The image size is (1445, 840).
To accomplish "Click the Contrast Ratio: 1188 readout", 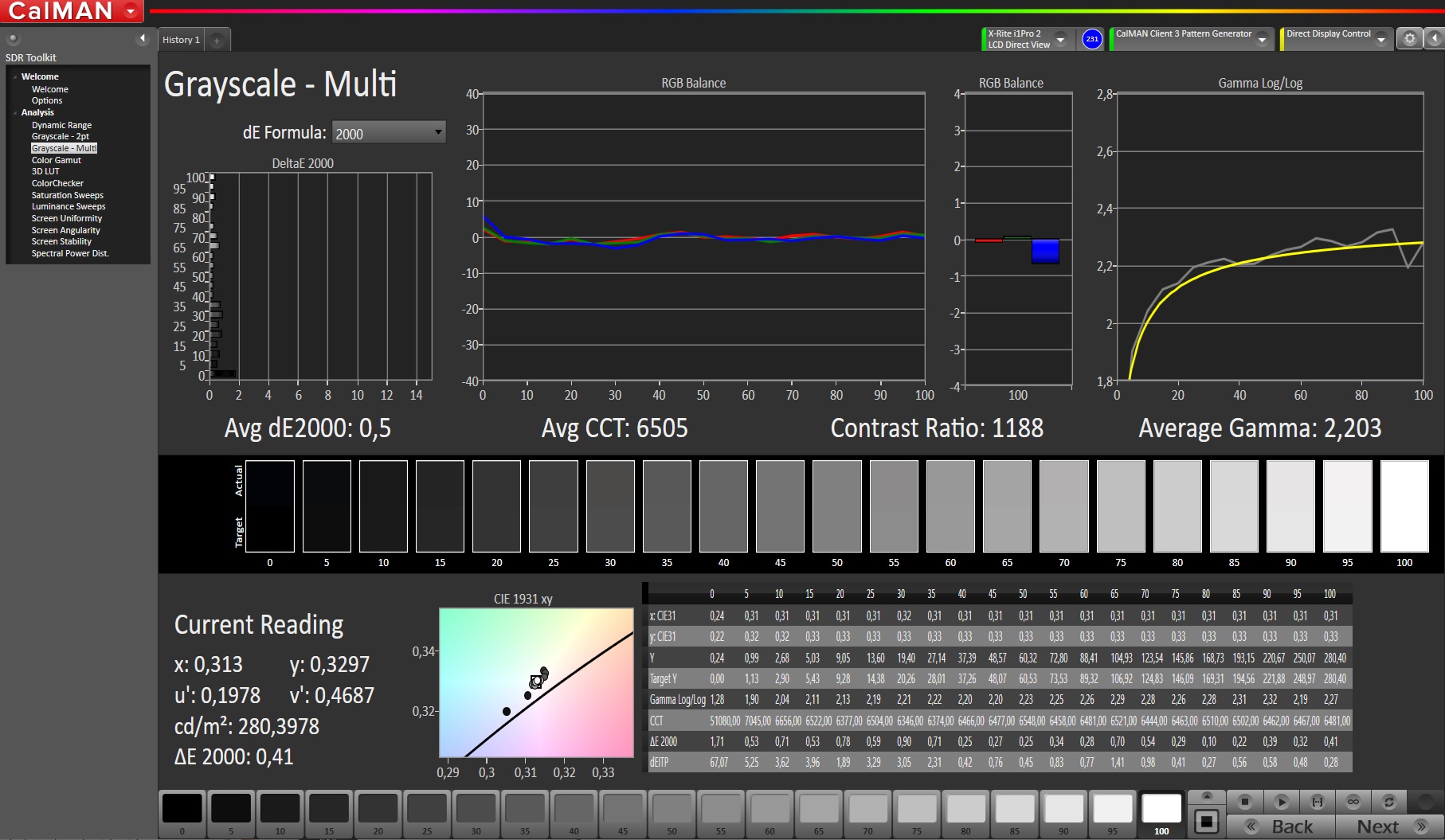I will 937,428.
